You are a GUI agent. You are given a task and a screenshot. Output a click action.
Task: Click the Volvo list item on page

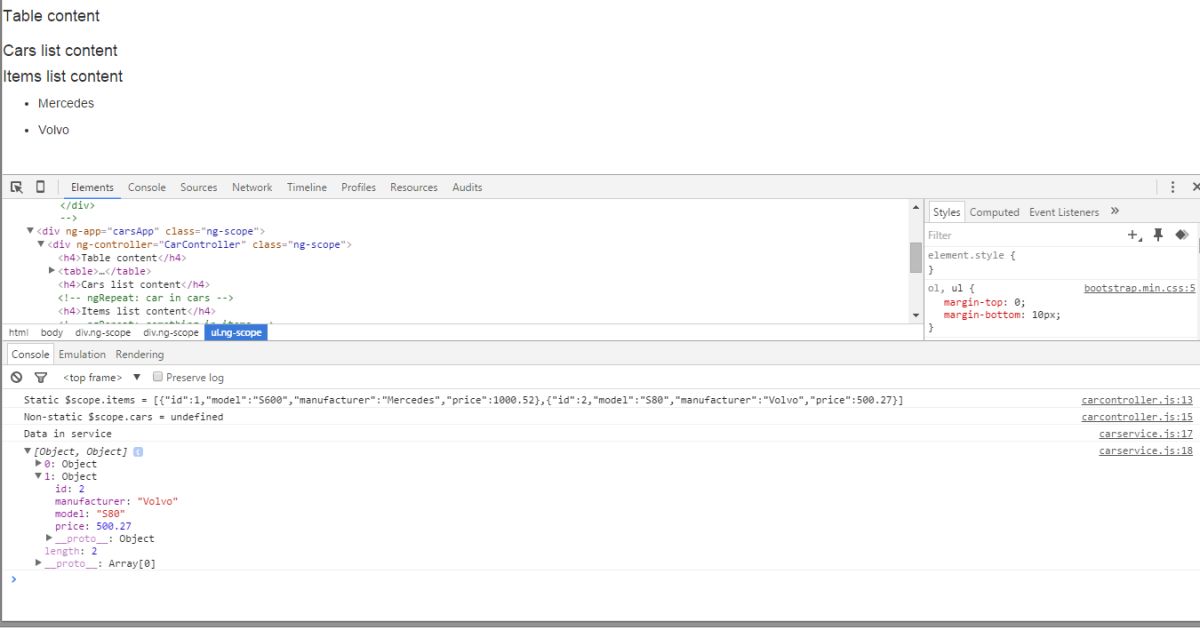coord(53,130)
